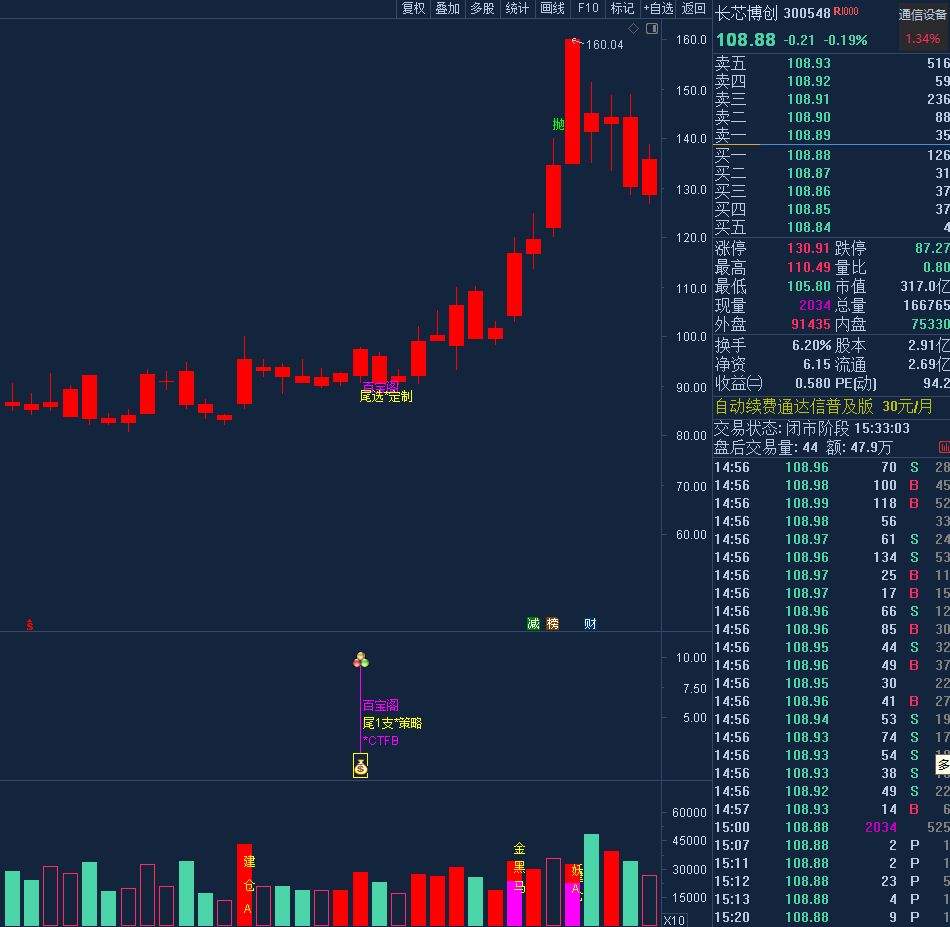The height and width of the screenshot is (927, 950).
Task: Click the money bag icon in indicator panel
Action: coord(360,766)
